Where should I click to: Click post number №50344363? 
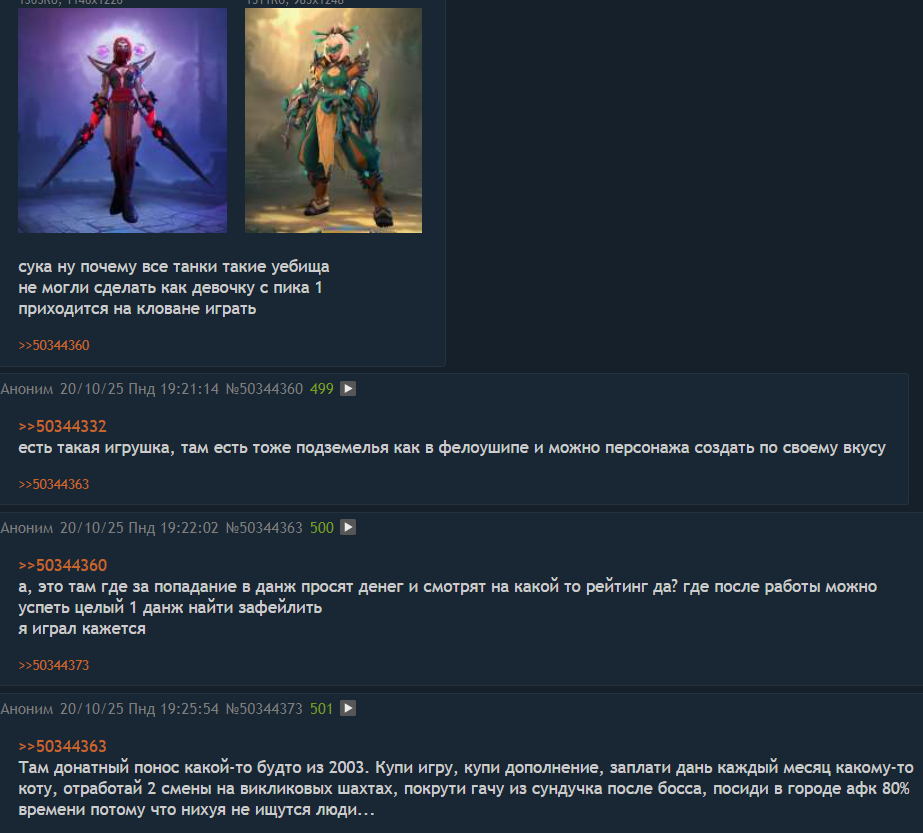pyautogui.click(x=264, y=527)
